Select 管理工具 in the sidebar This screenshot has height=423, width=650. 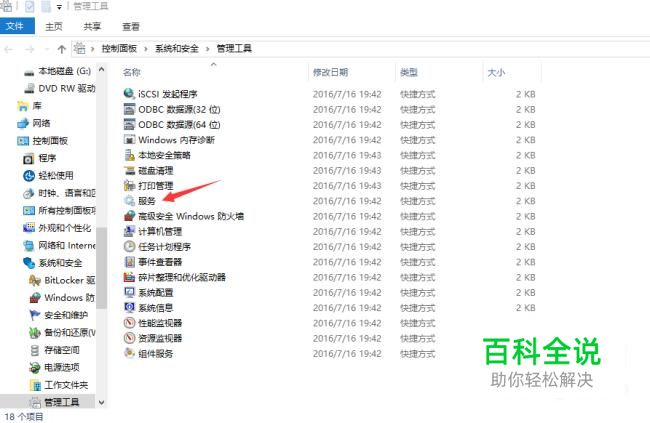(62, 402)
